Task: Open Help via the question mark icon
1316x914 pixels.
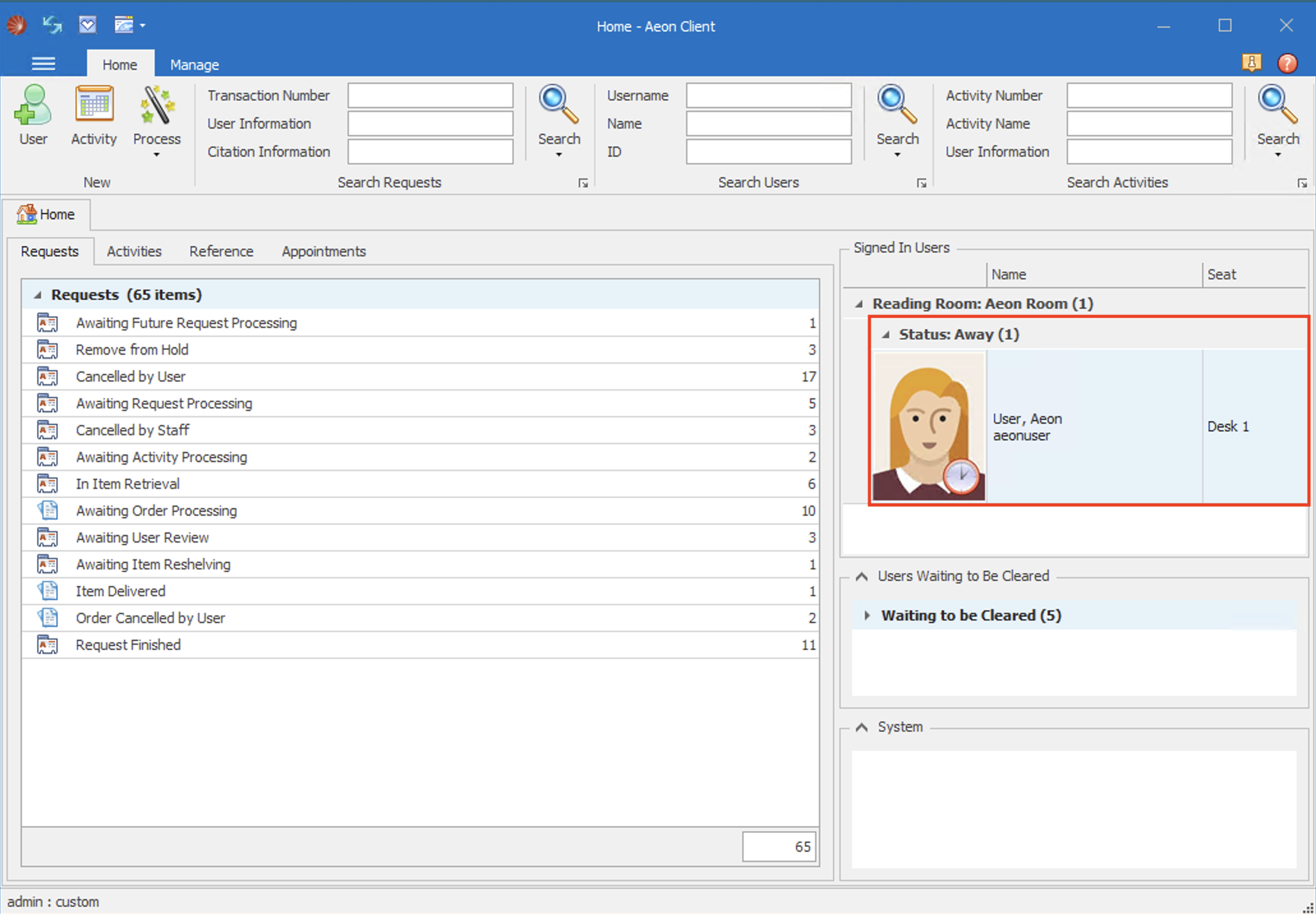Action: coord(1287,63)
